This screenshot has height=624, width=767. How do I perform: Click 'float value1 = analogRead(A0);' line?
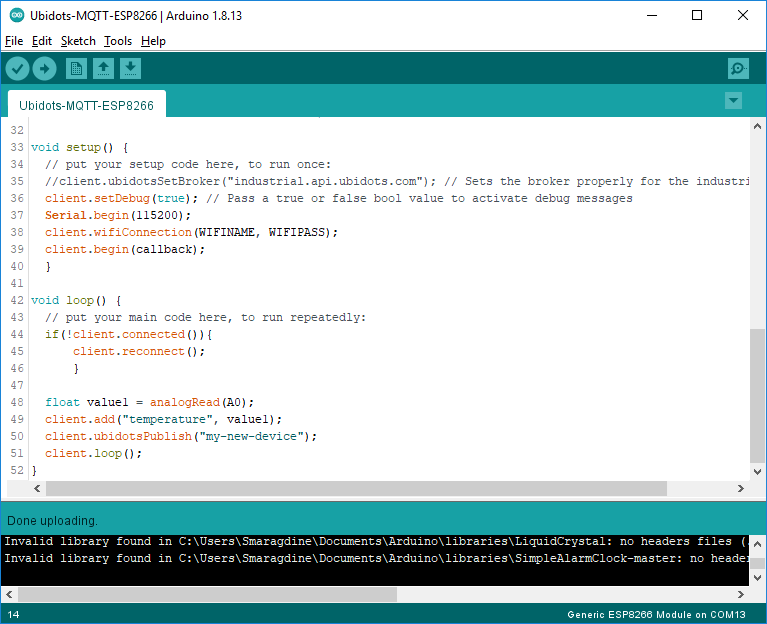coord(149,402)
